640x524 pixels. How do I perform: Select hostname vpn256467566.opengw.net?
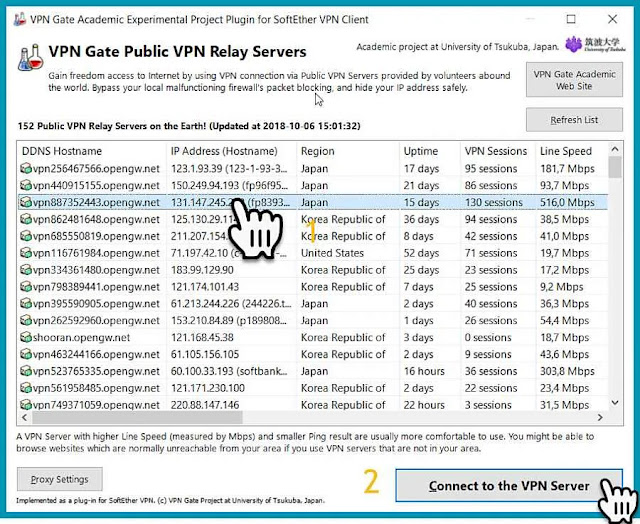point(96,169)
